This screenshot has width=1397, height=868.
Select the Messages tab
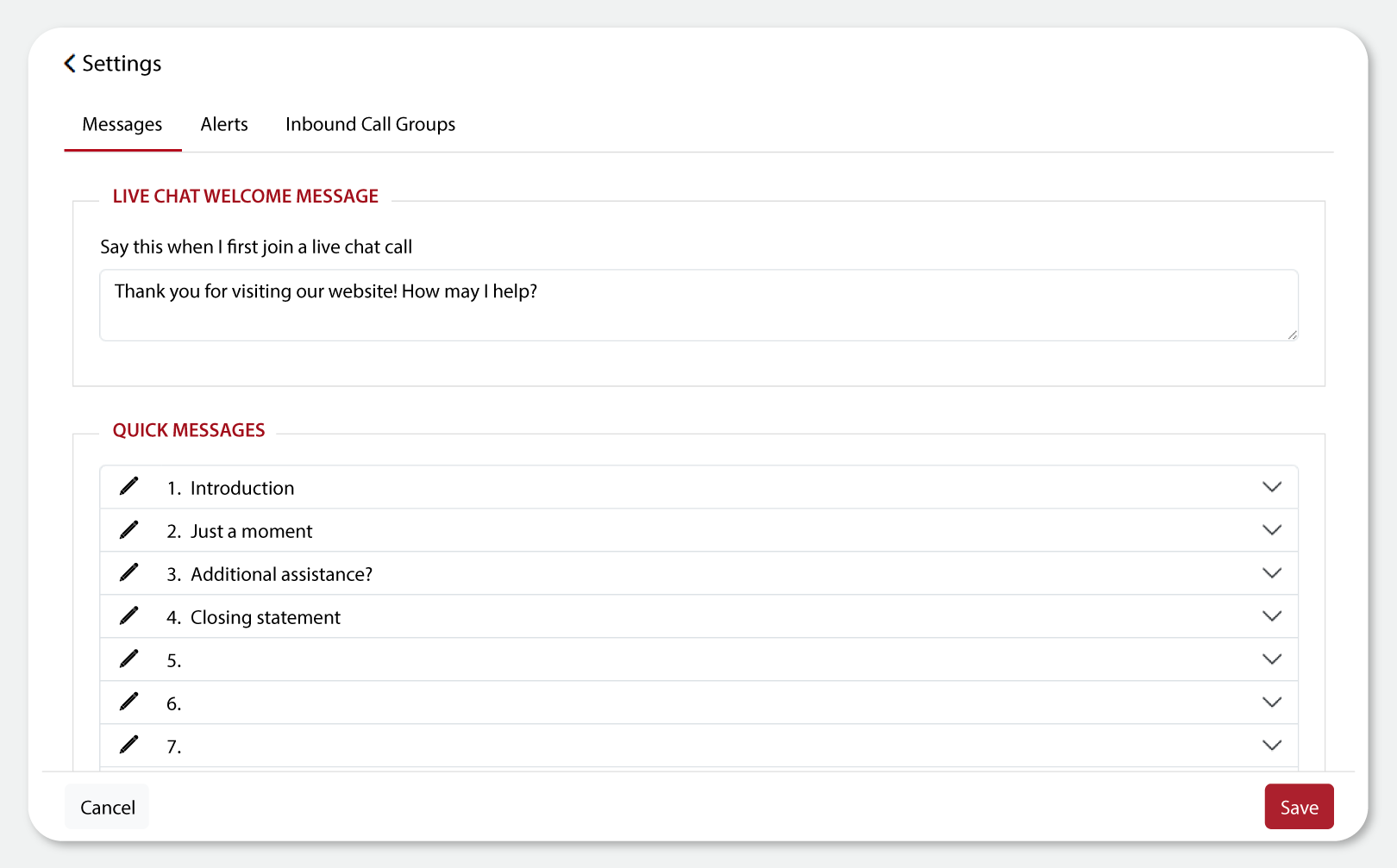tap(122, 124)
